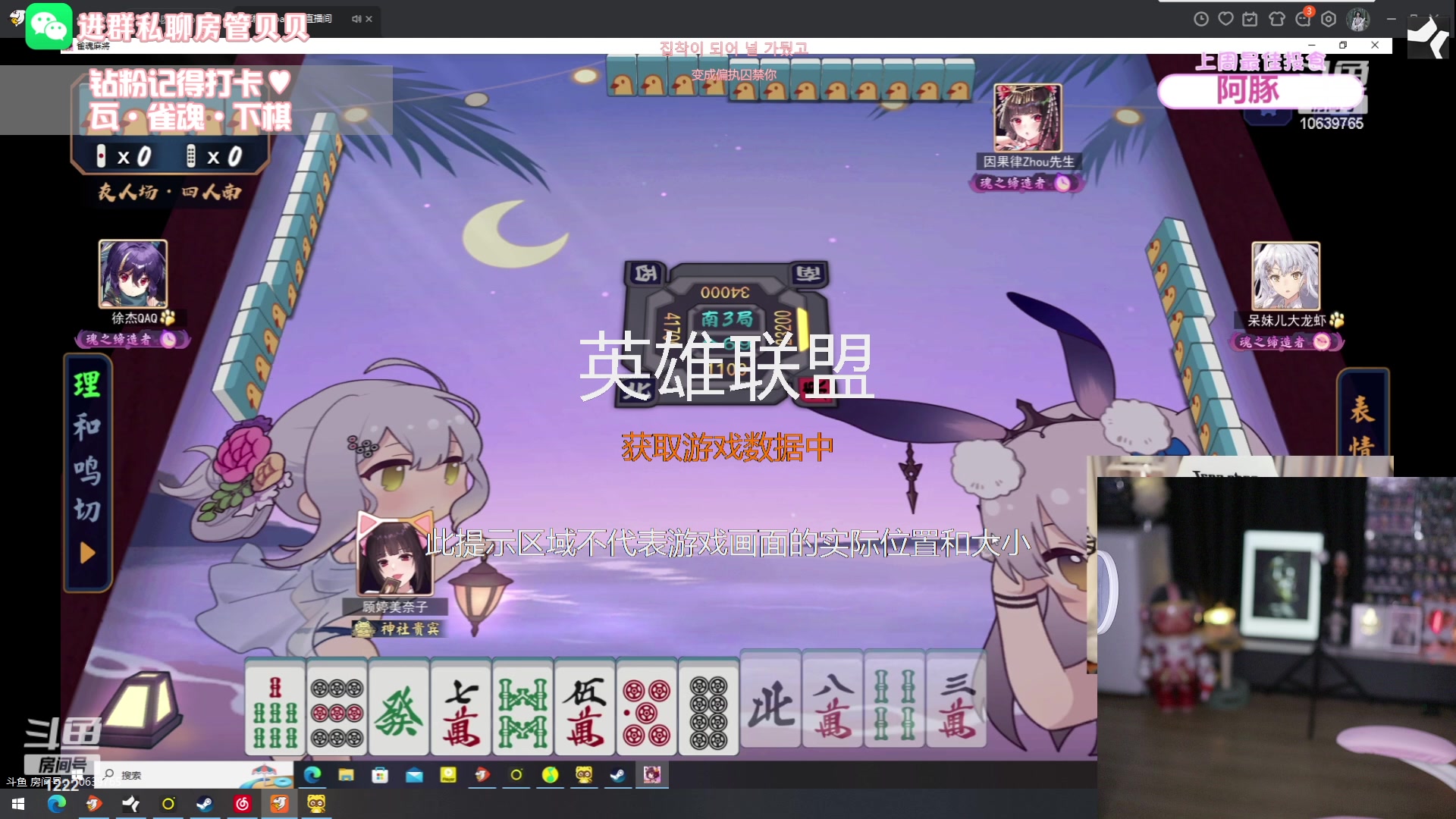
Task: Open green QQ Music icon in streamed taskbar
Action: tap(550, 774)
